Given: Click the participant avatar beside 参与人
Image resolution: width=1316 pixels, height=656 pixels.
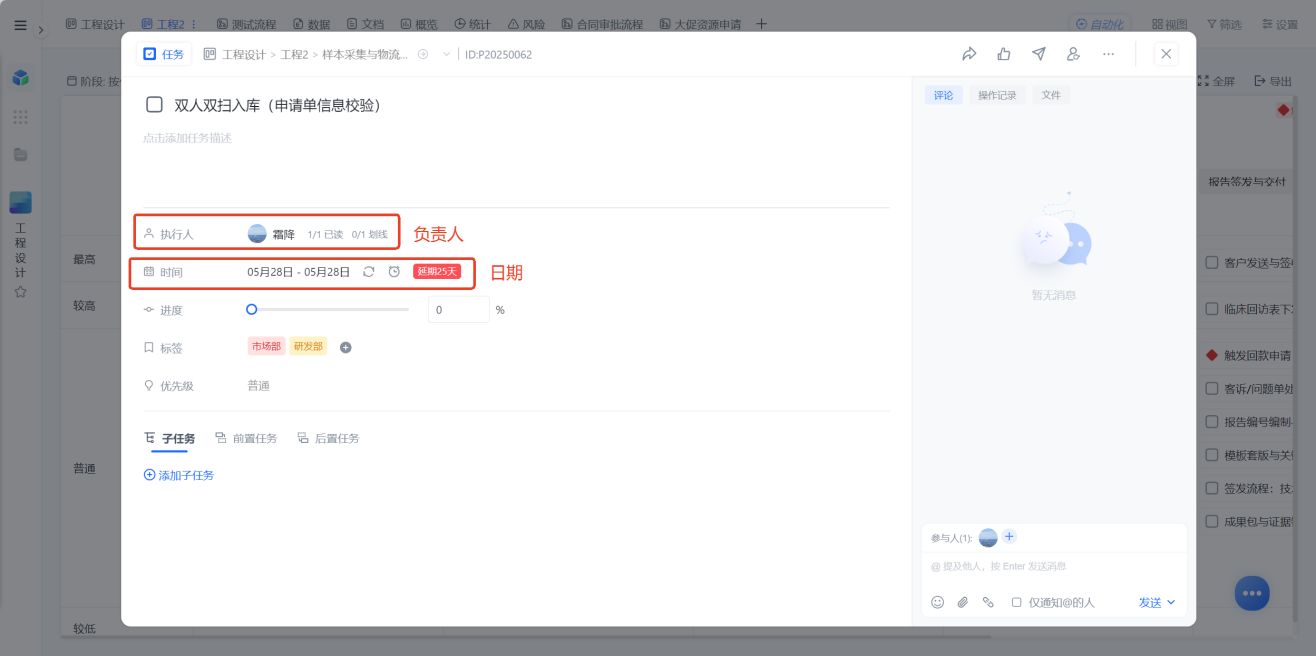Looking at the screenshot, I should pyautogui.click(x=988, y=538).
